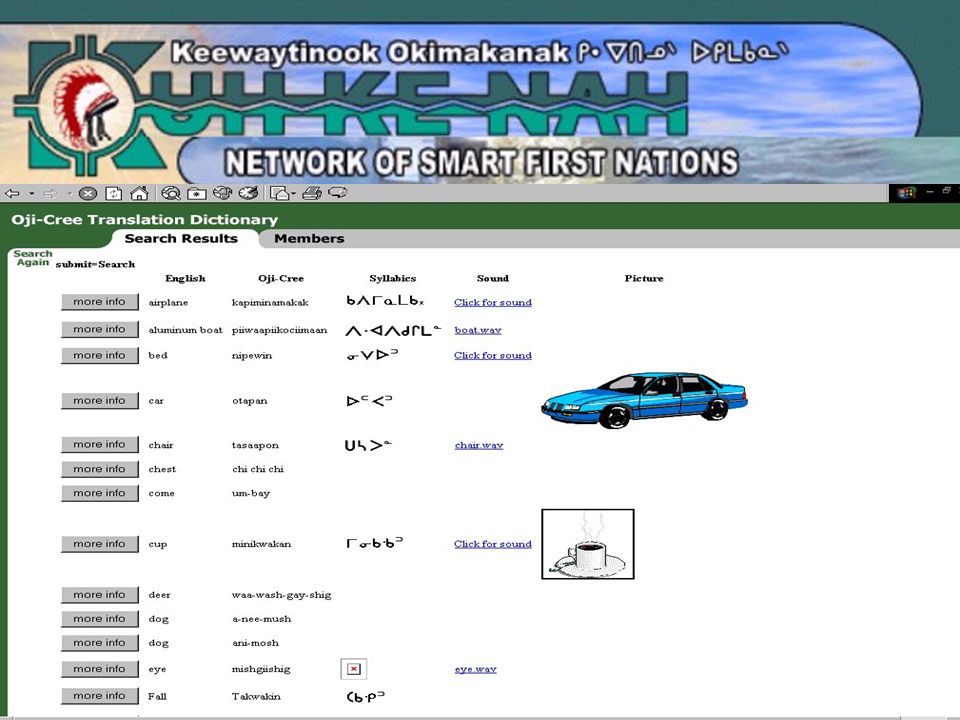Play cup's Click for sound link
The height and width of the screenshot is (720, 960).
click(493, 544)
